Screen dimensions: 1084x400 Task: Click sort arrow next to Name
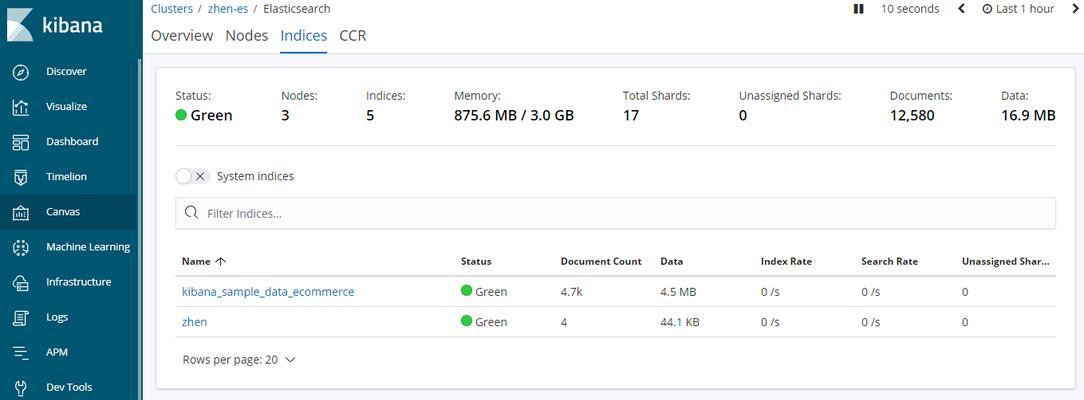tap(221, 262)
